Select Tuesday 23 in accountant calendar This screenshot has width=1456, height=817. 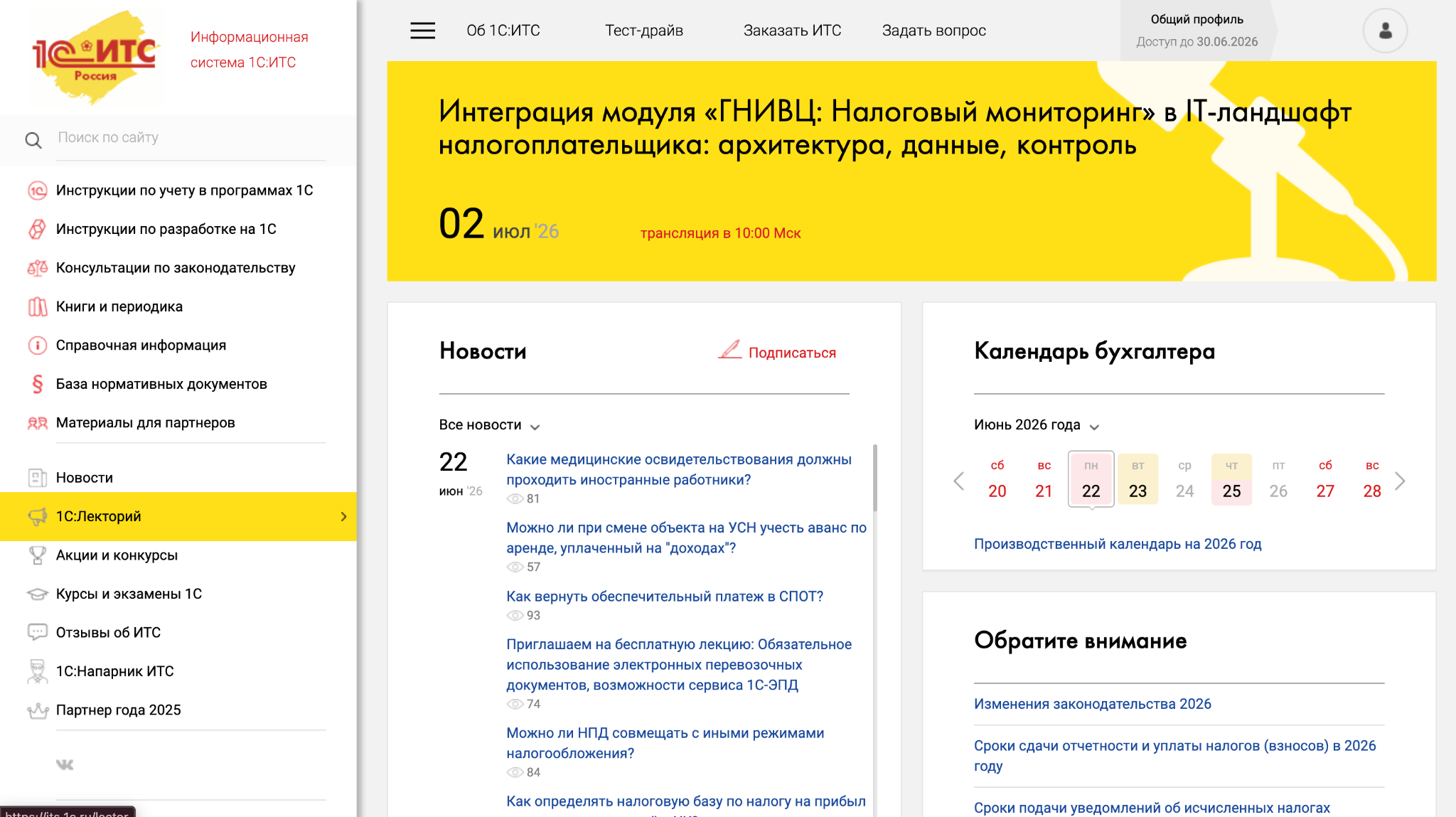pos(1137,479)
